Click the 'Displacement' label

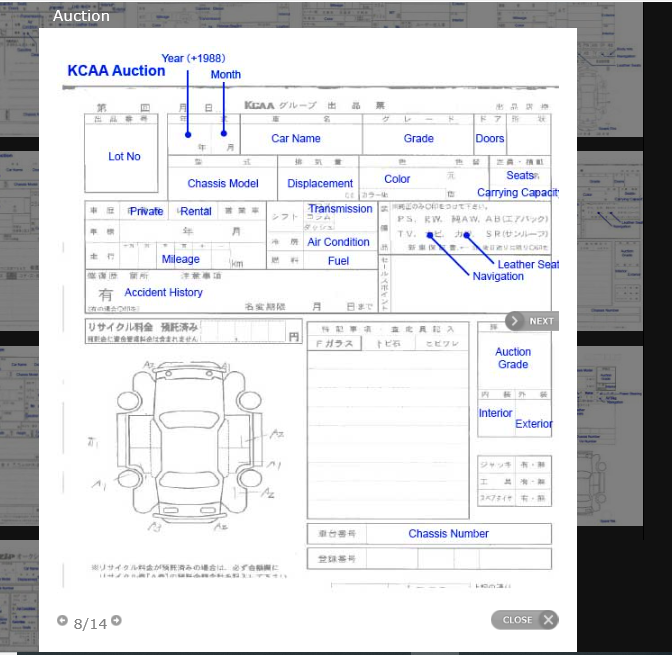click(x=320, y=183)
